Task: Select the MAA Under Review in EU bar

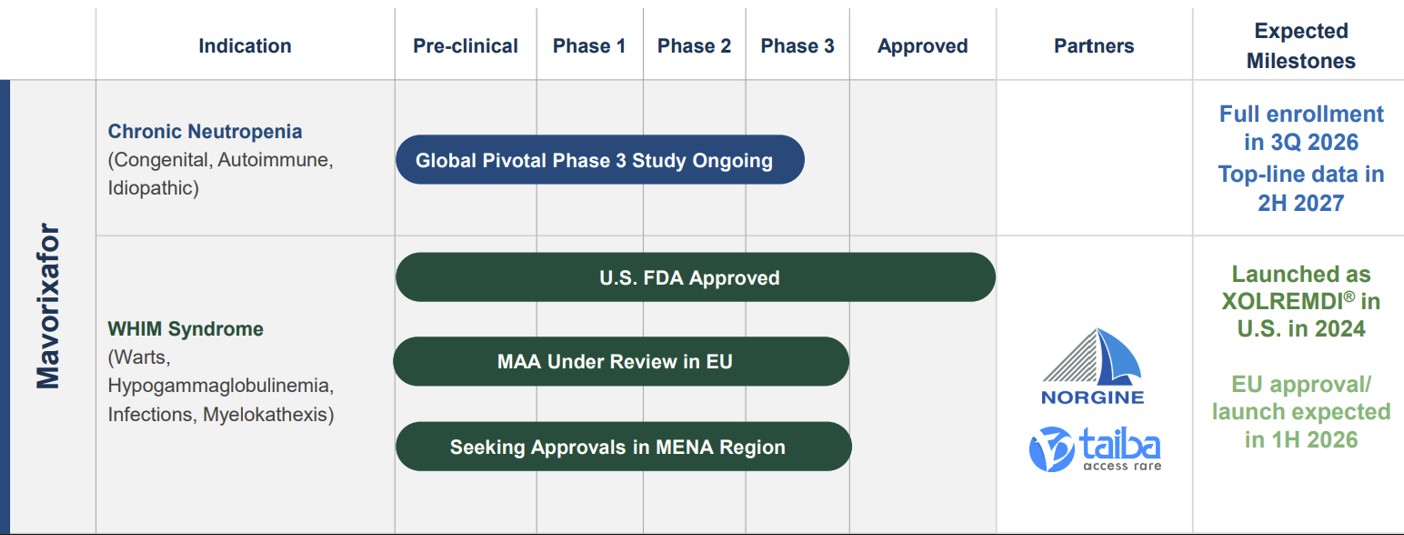Action: pos(620,361)
